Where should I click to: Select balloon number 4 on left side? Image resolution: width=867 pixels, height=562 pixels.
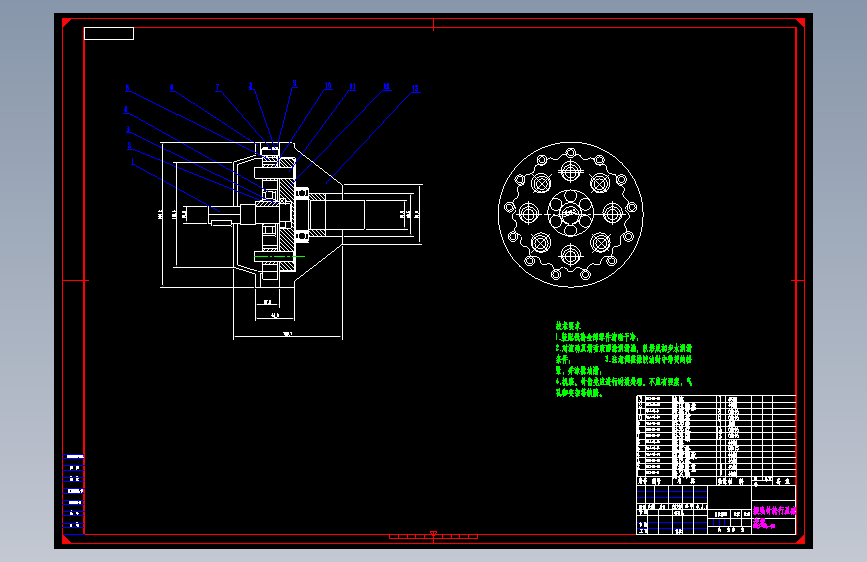click(x=126, y=110)
